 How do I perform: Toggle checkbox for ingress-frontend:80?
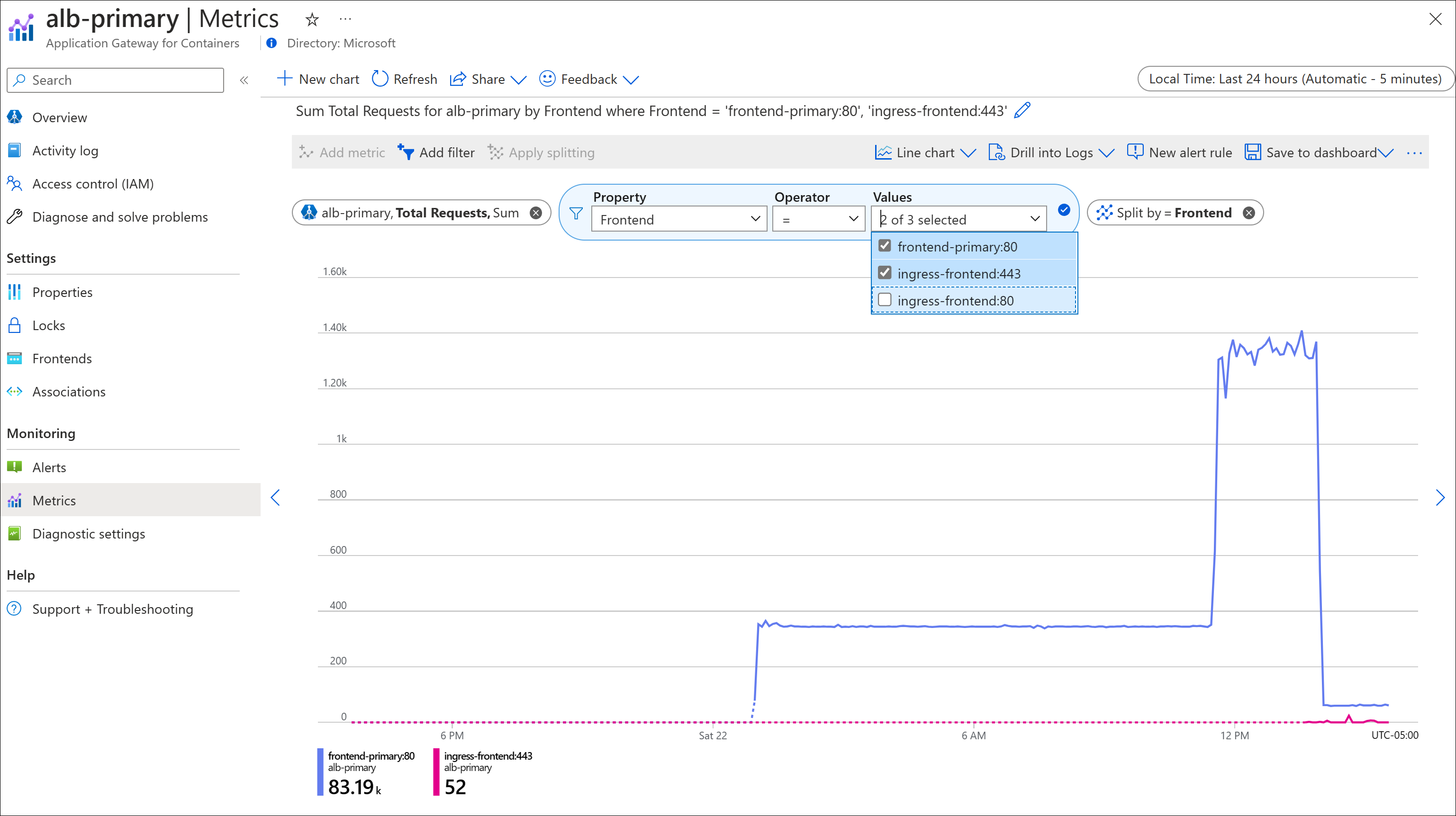(884, 300)
